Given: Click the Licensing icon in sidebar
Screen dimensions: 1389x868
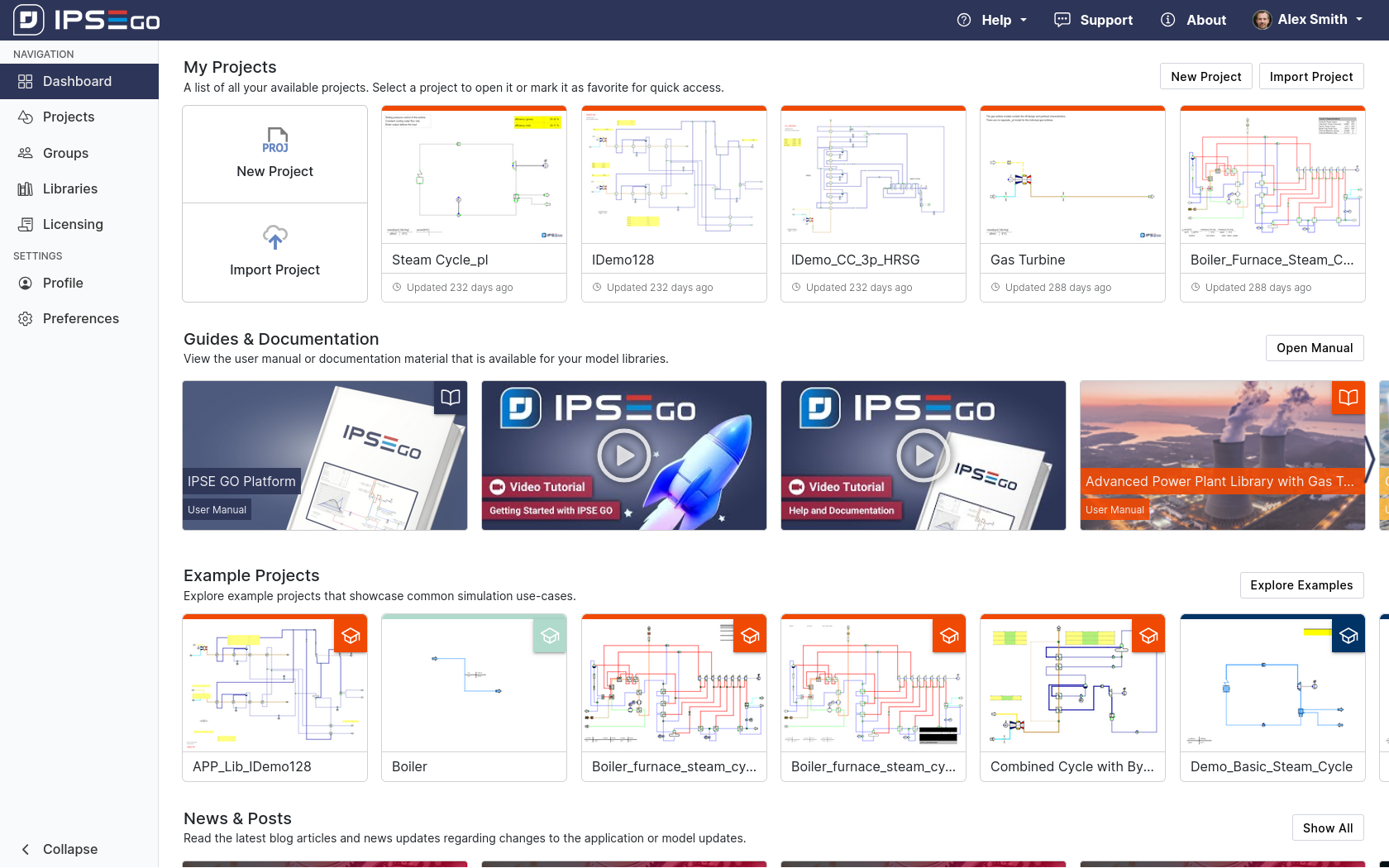Looking at the screenshot, I should tap(26, 224).
